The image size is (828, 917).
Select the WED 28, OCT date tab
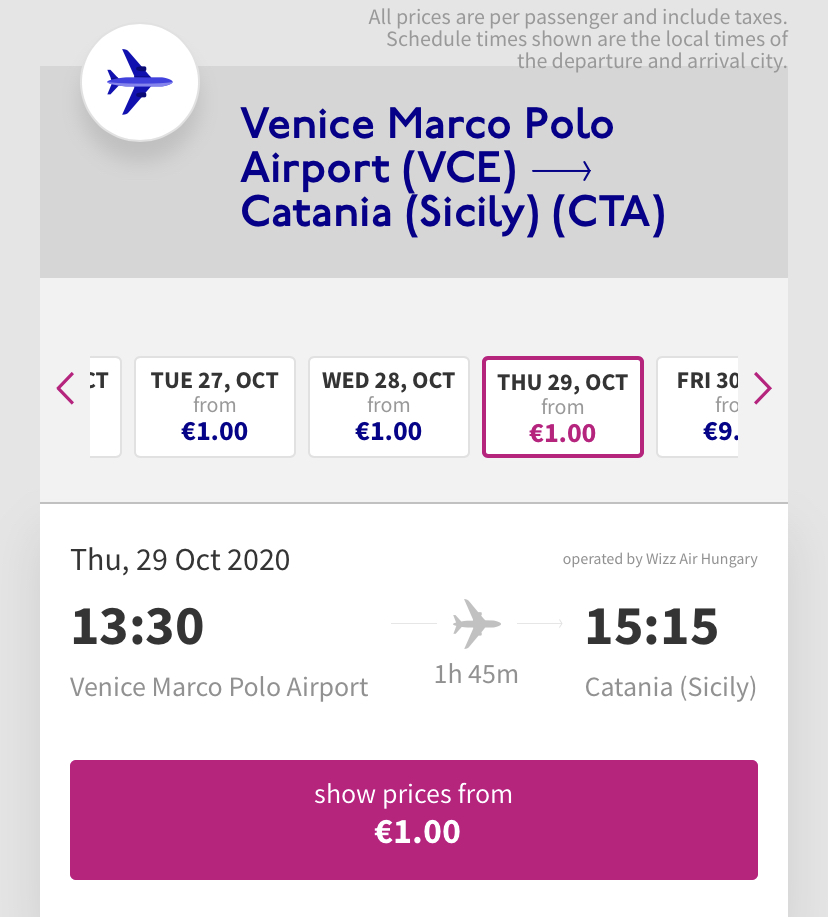click(x=388, y=406)
